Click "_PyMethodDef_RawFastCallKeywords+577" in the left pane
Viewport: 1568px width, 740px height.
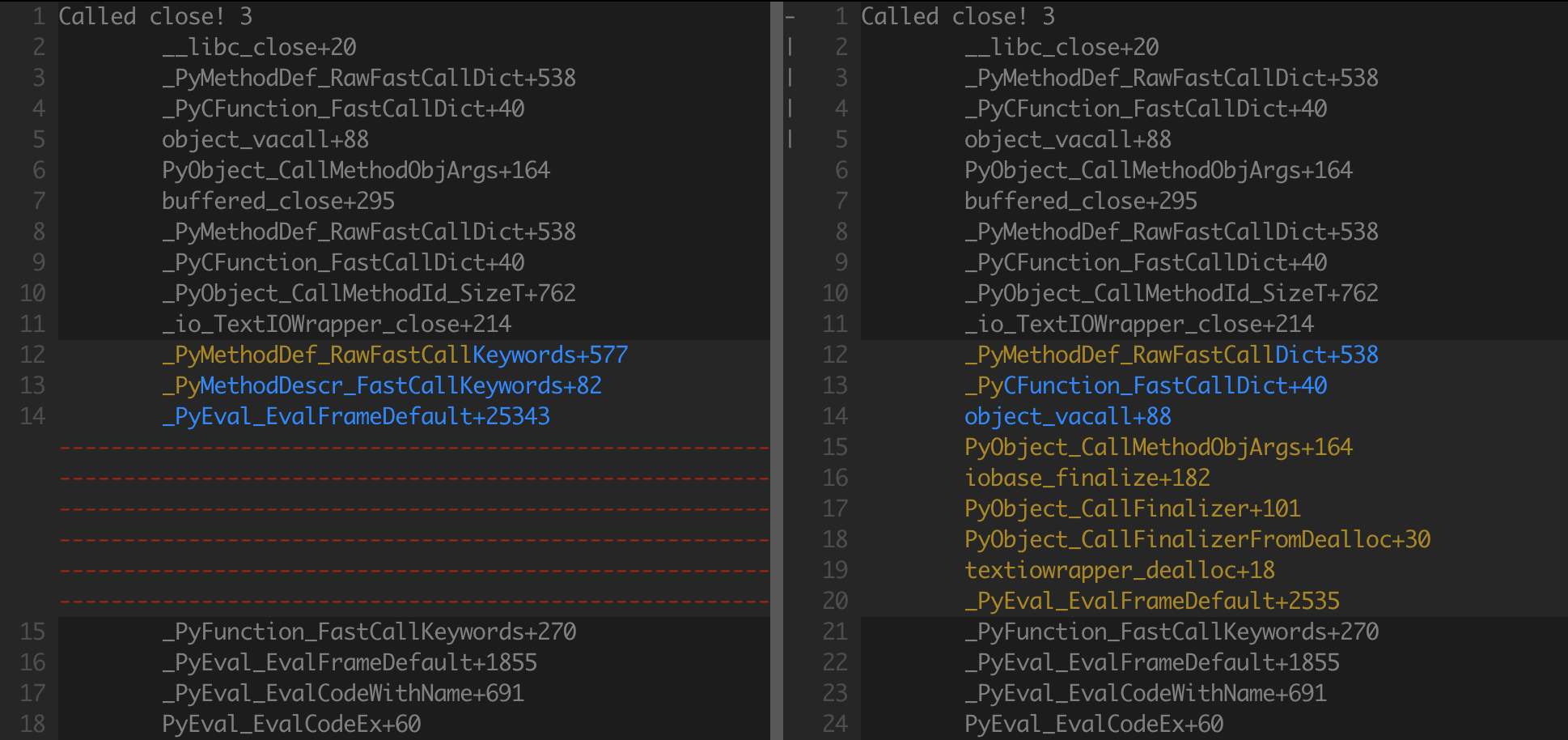395,355
